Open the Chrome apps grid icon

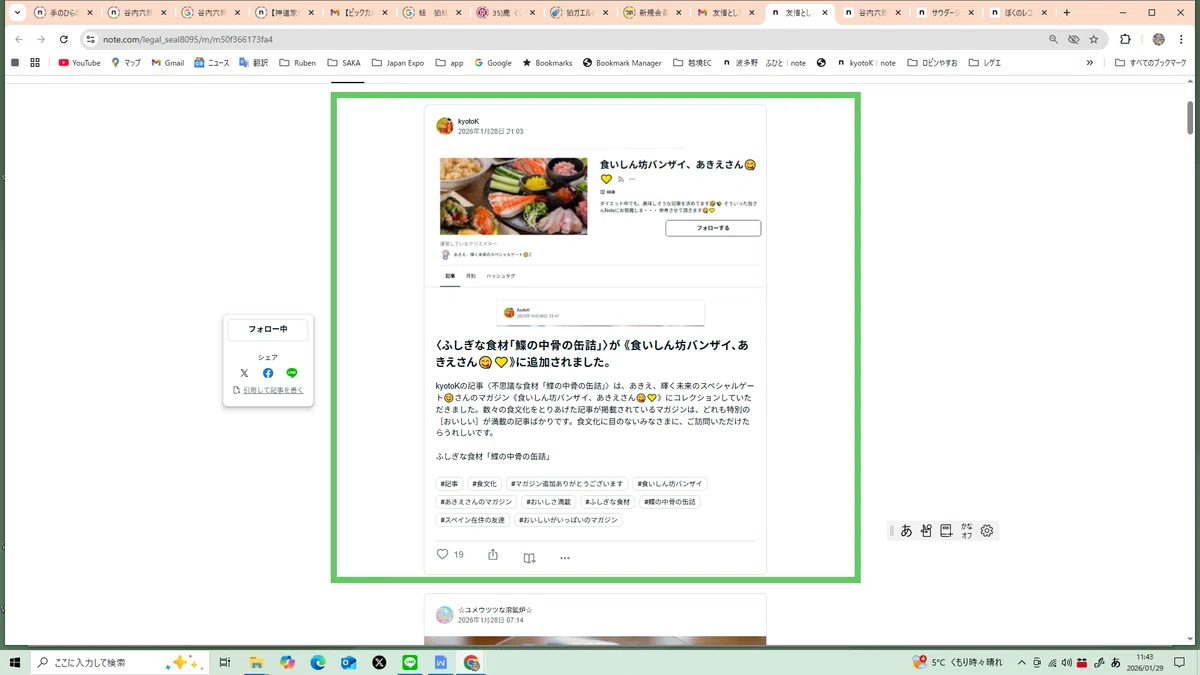35,62
